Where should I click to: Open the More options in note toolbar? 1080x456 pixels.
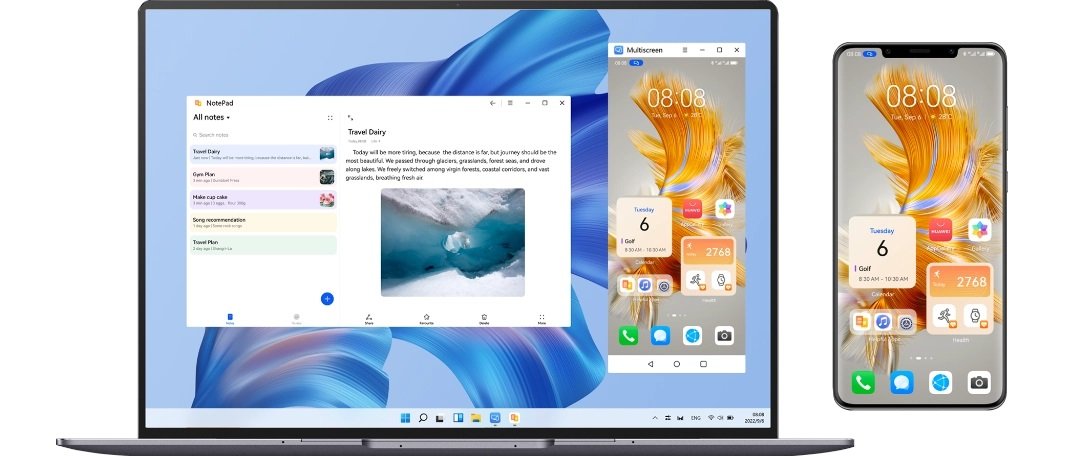[x=542, y=318]
